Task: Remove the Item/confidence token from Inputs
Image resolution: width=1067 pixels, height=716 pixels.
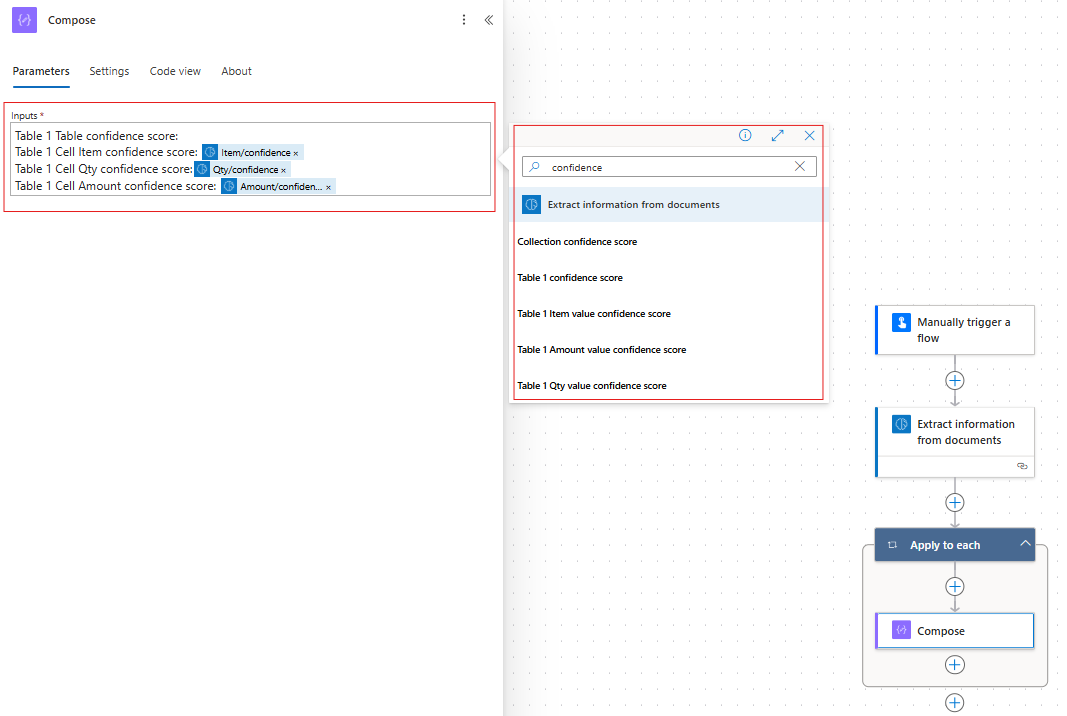Action: pos(296,151)
